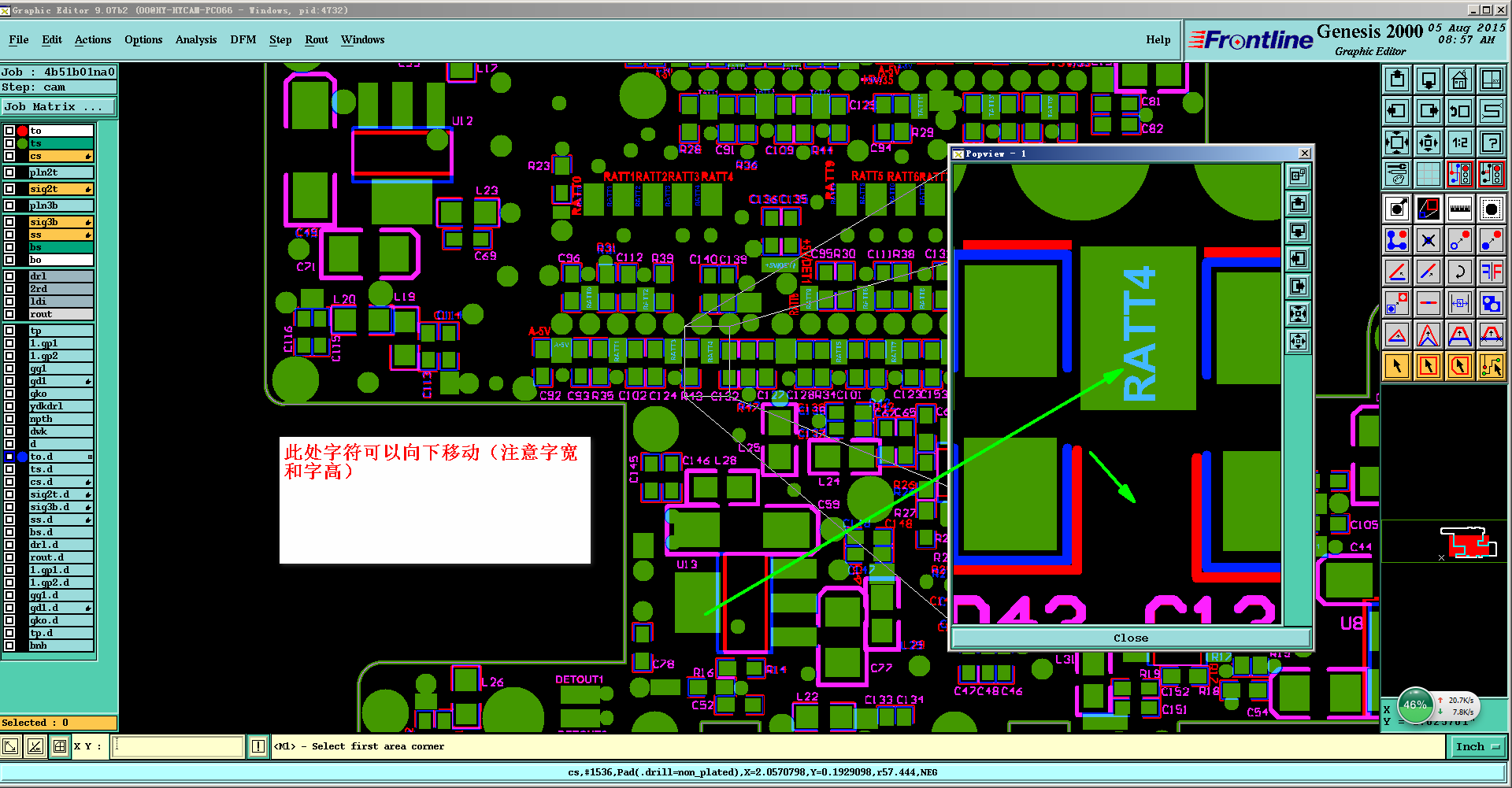
Task: Click the question mark help icon
Action: pyautogui.click(x=1492, y=142)
